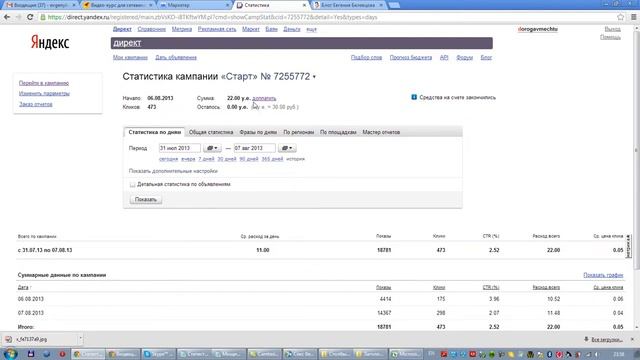Click the browser back arrow
Image resolution: width=640 pixels, height=360 pixels.
pyautogui.click(x=7, y=17)
